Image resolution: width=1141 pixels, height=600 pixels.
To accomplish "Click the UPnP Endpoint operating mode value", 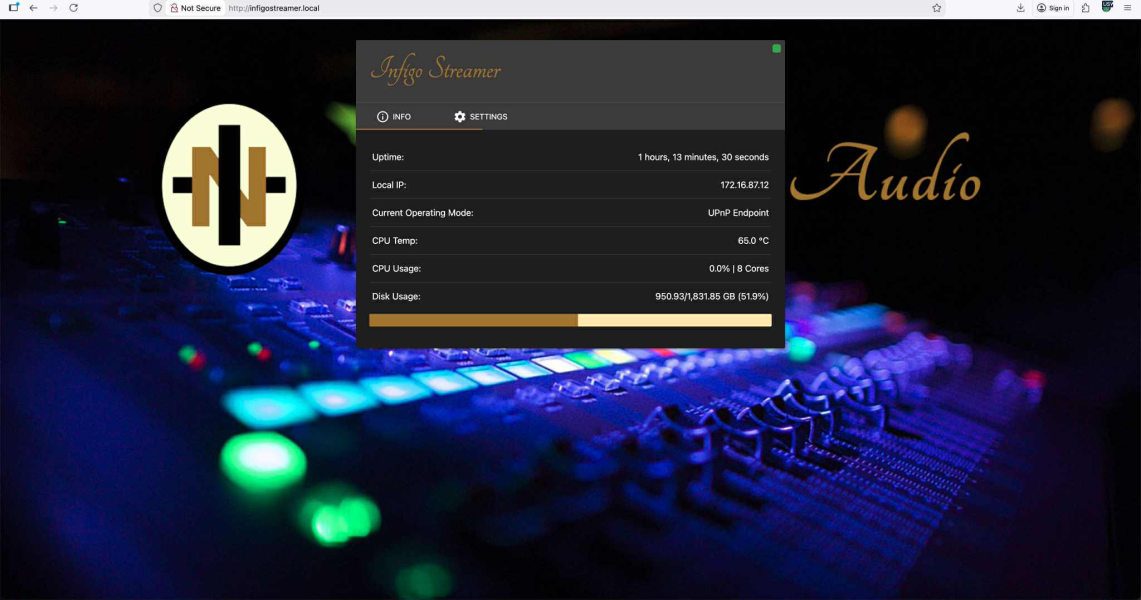I will (738, 213).
